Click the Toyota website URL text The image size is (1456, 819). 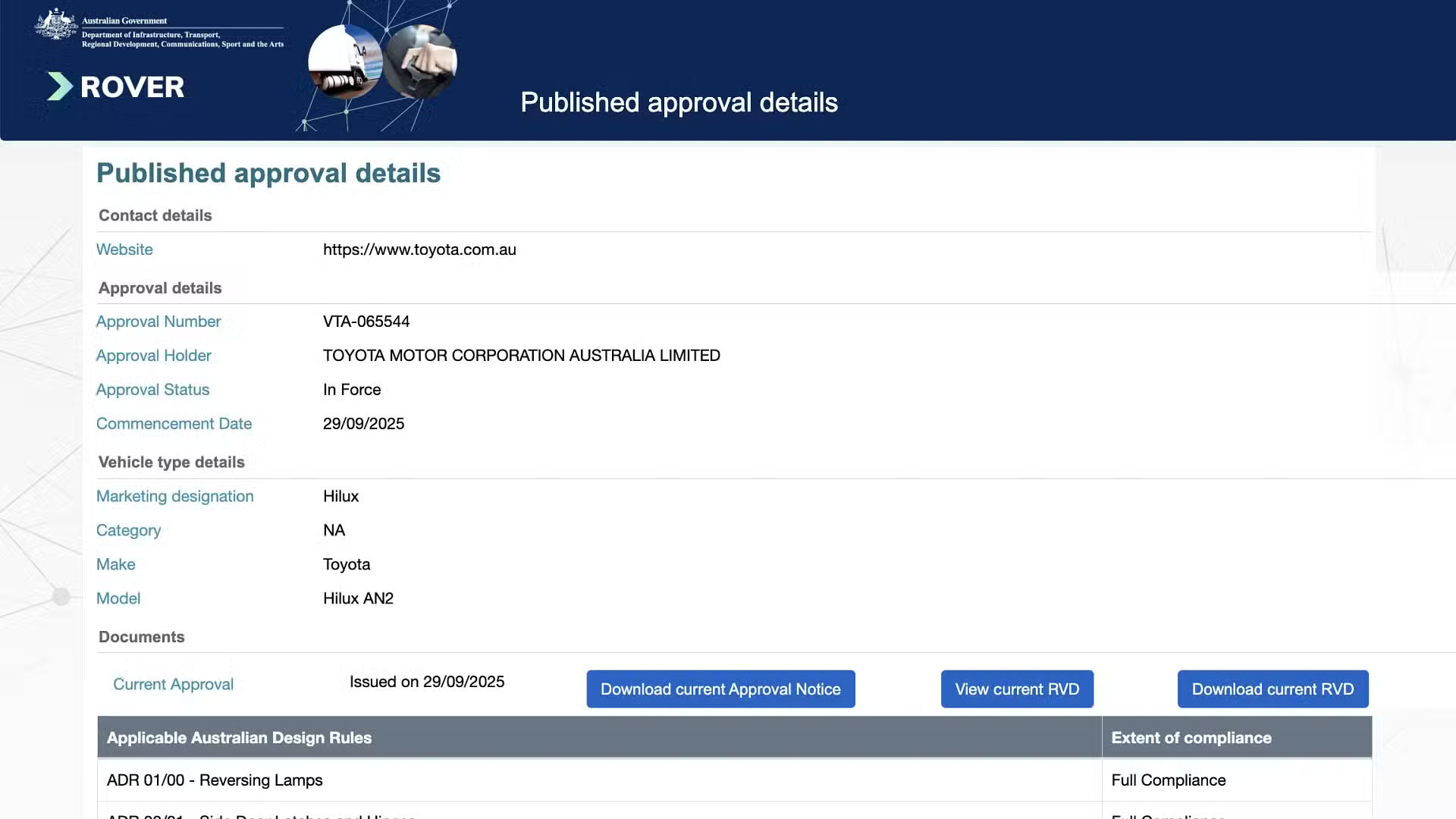point(419,249)
